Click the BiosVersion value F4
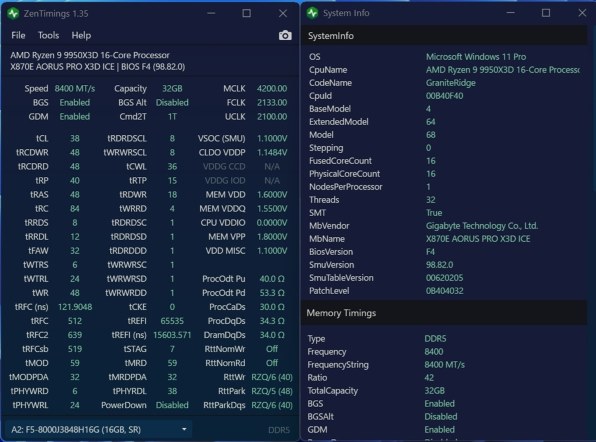This screenshot has height=442, width=596. click(430, 252)
